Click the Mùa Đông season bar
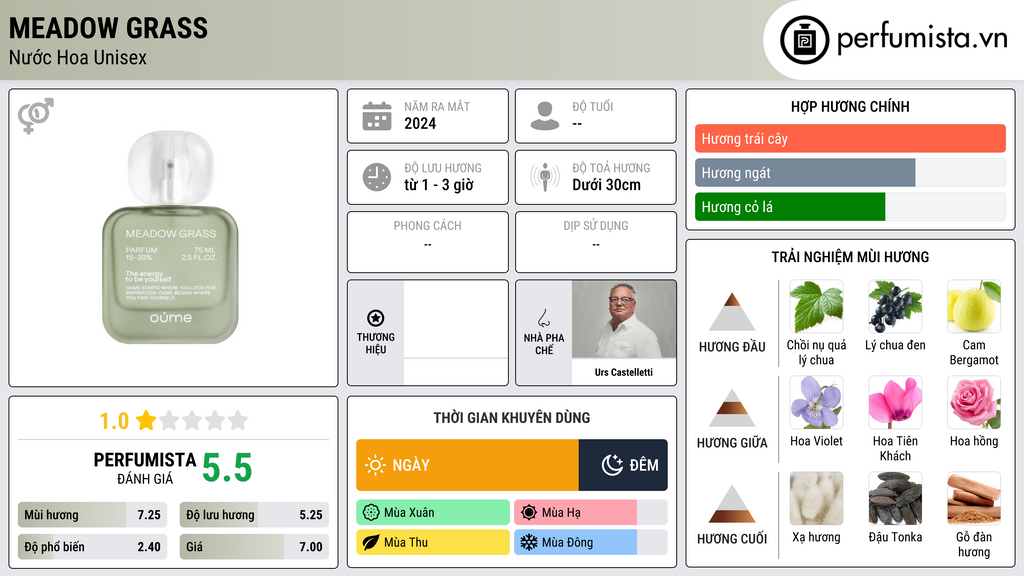The image size is (1024, 576). [x=590, y=542]
